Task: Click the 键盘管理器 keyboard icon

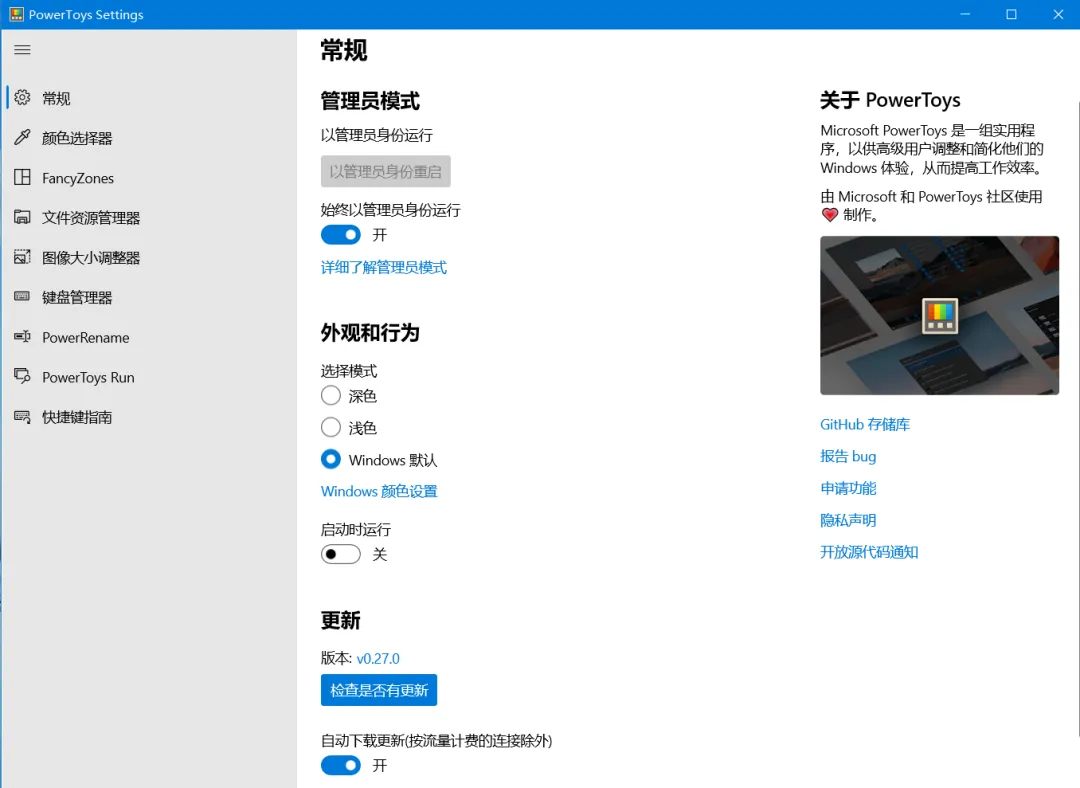Action: [22, 296]
